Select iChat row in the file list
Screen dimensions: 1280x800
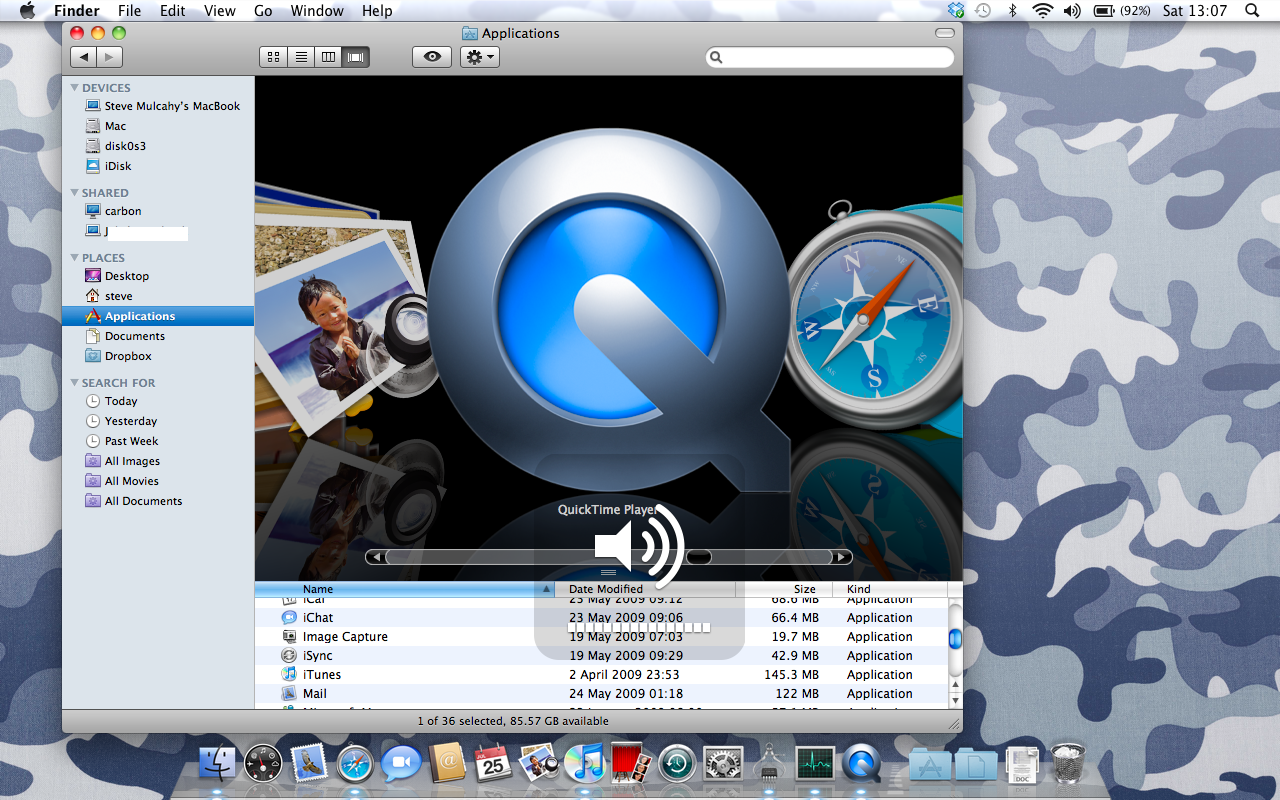(600, 618)
